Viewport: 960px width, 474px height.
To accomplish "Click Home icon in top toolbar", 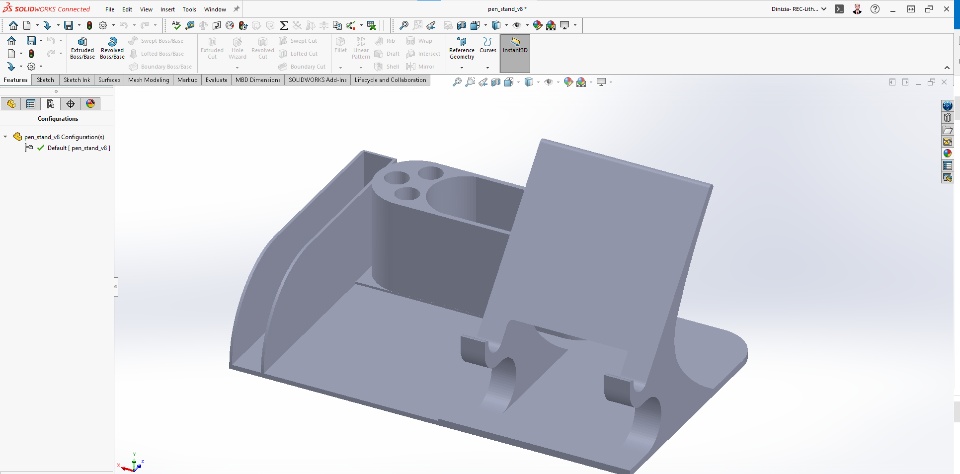I will [x=13, y=25].
